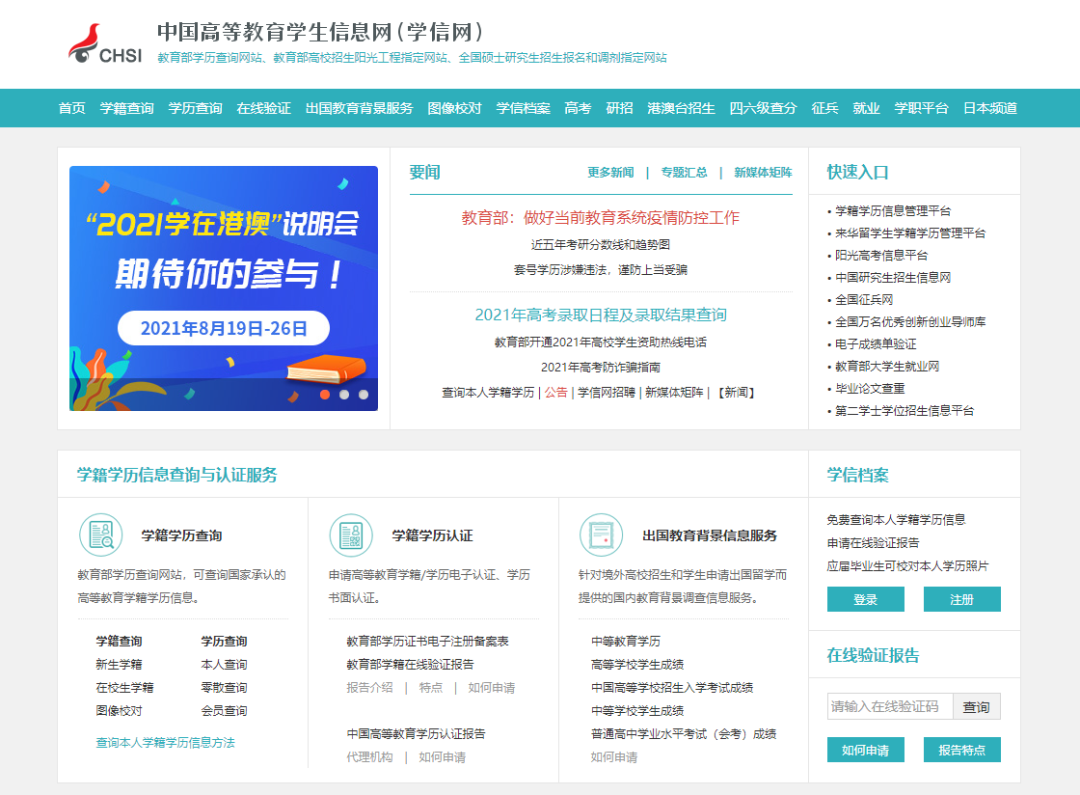
Task: Click the 如何申请 teal button
Action: tap(865, 750)
